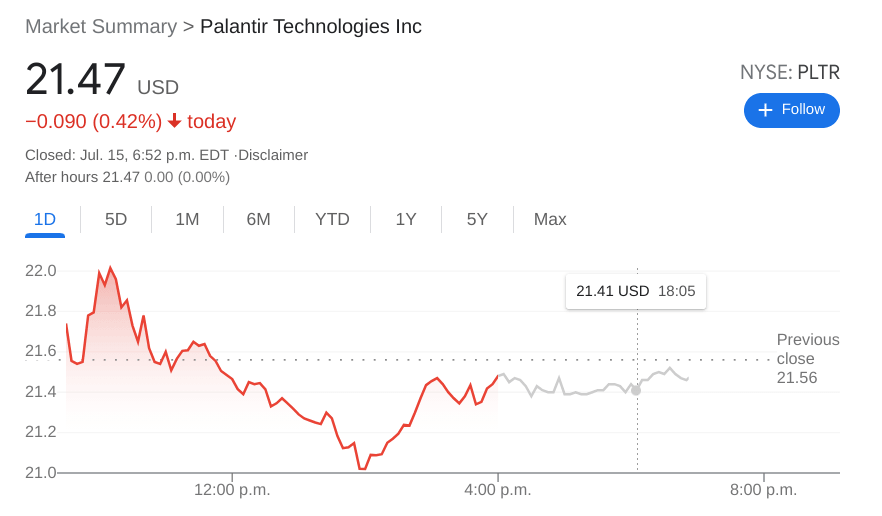
Task: Select the YTD range tab
Action: [x=332, y=219]
